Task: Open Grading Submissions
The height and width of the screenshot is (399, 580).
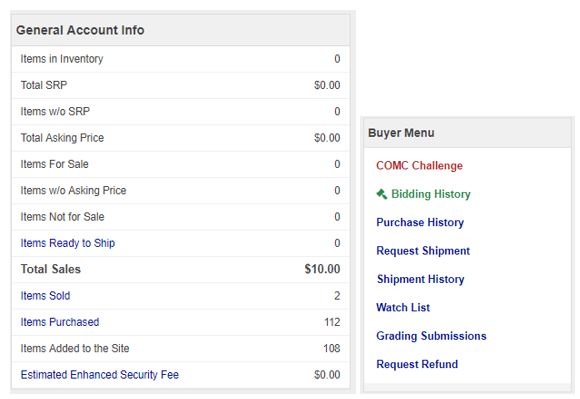Action: [431, 336]
